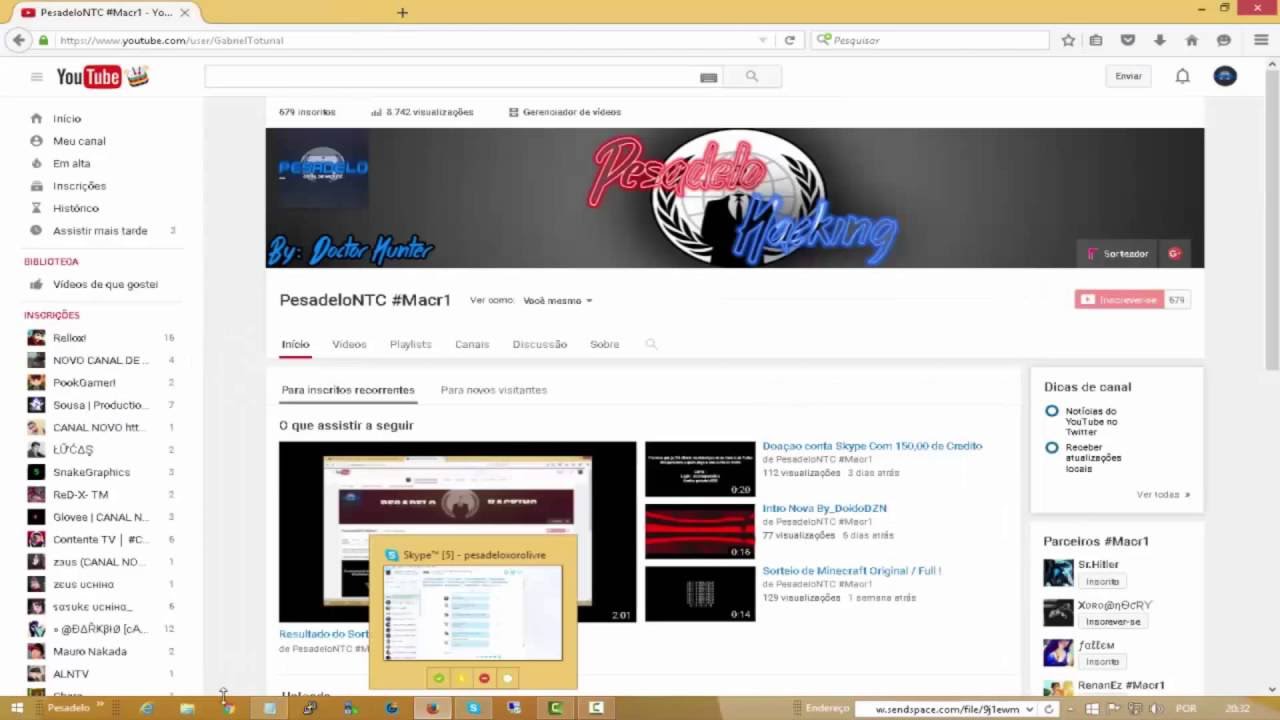Open 'Doaçao conta Skype Com 150,00 de Credito' video

[x=872, y=446]
